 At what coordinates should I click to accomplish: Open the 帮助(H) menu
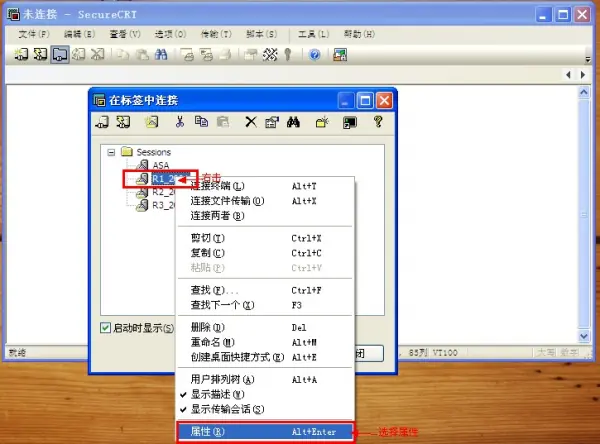pyautogui.click(x=359, y=34)
